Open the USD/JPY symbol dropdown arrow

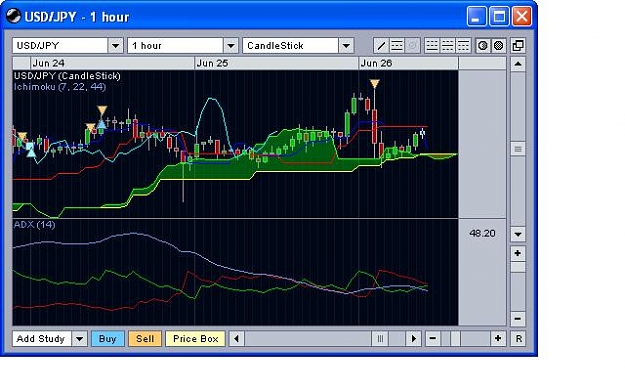point(115,46)
